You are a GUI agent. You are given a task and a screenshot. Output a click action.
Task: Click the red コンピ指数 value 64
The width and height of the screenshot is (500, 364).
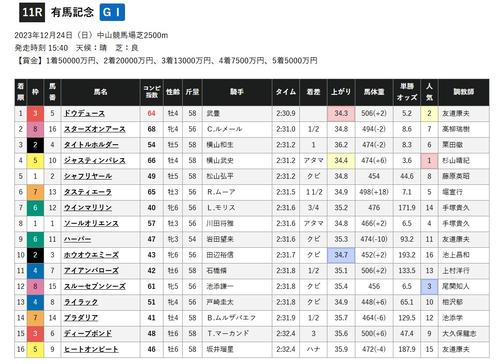[x=152, y=114]
